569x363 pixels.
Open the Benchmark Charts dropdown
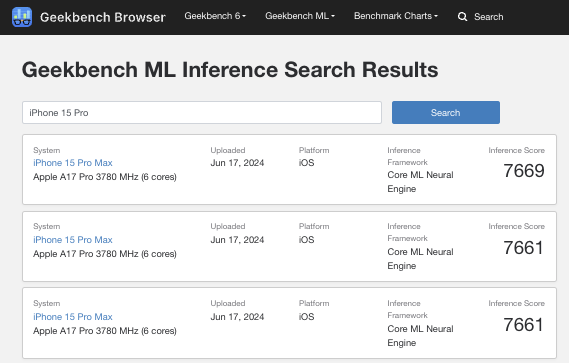pos(396,16)
